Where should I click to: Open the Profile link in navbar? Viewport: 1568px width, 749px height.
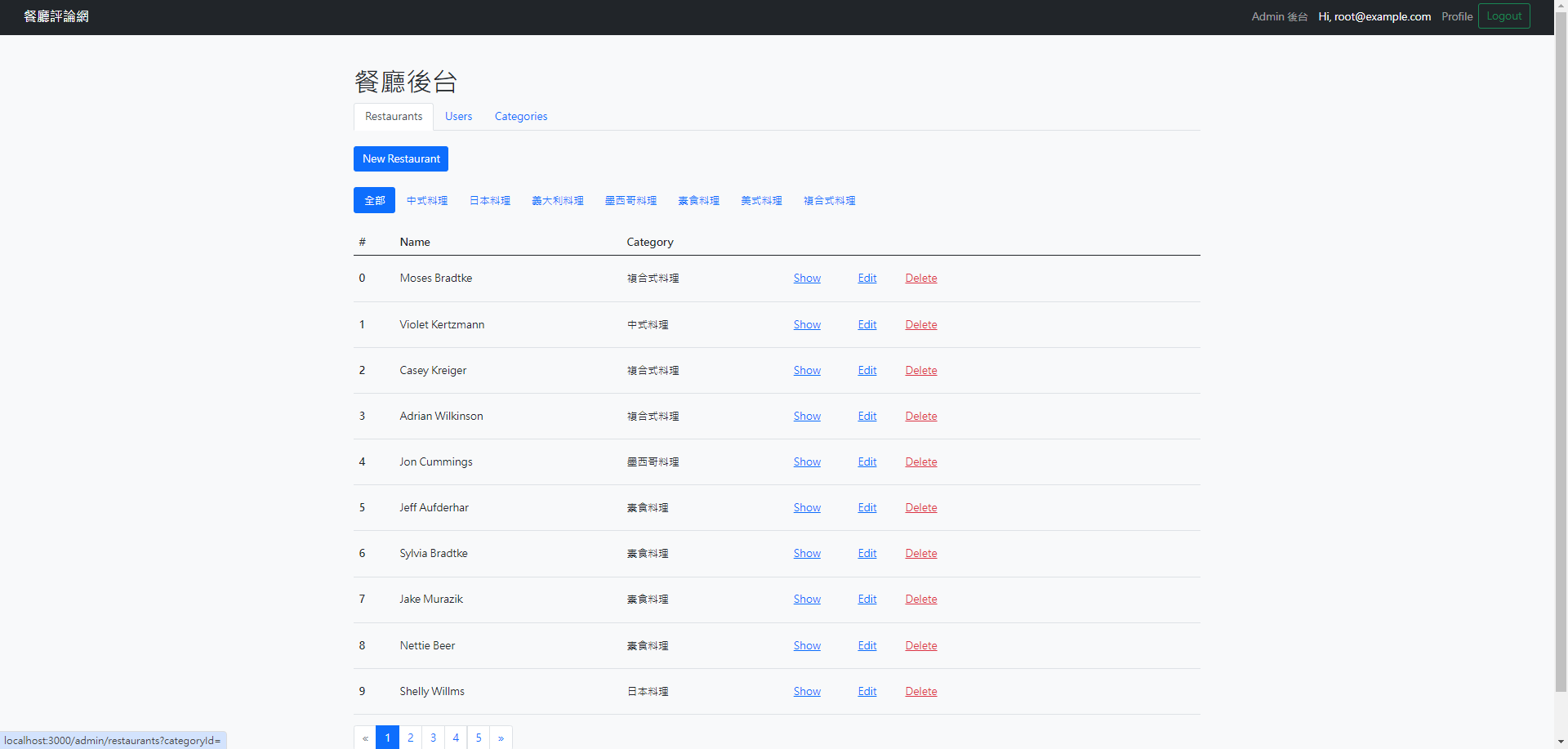[x=1456, y=16]
